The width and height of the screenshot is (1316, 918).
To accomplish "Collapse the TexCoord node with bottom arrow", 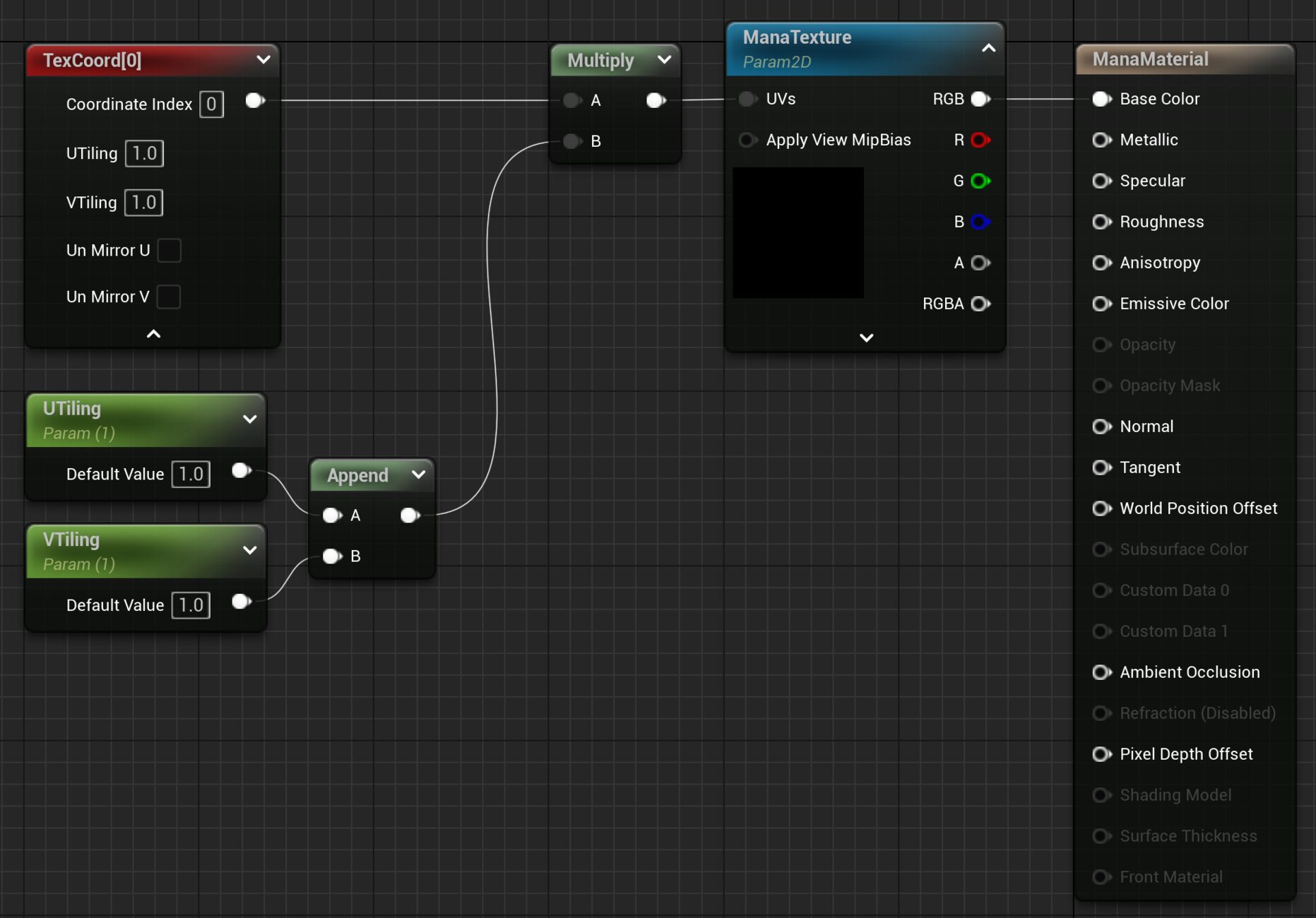I will click(x=153, y=334).
